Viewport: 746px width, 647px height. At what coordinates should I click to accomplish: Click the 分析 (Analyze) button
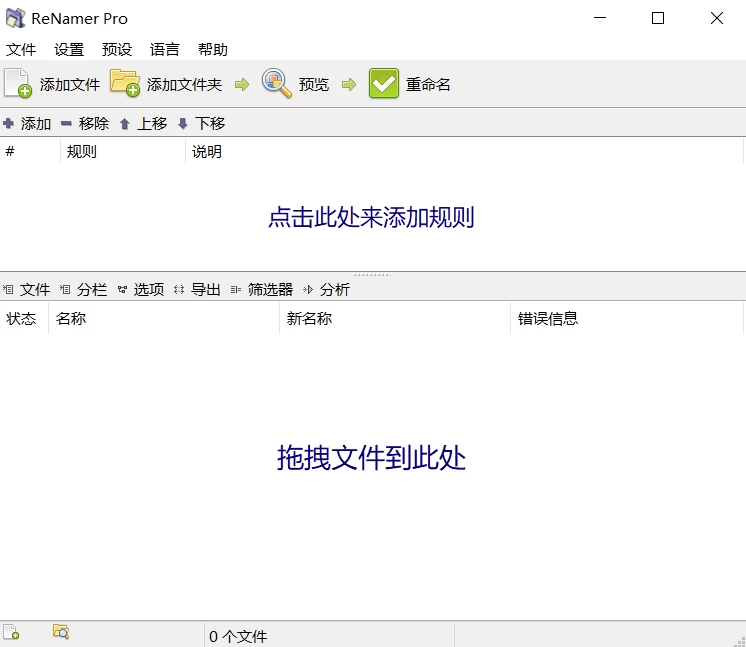327,290
